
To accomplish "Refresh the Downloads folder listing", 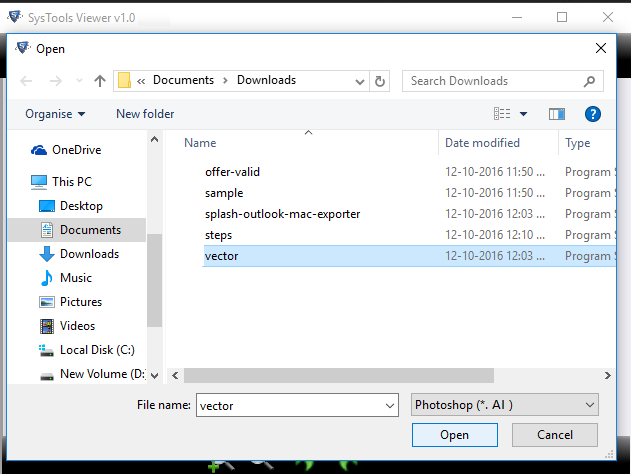I will pyautogui.click(x=379, y=81).
